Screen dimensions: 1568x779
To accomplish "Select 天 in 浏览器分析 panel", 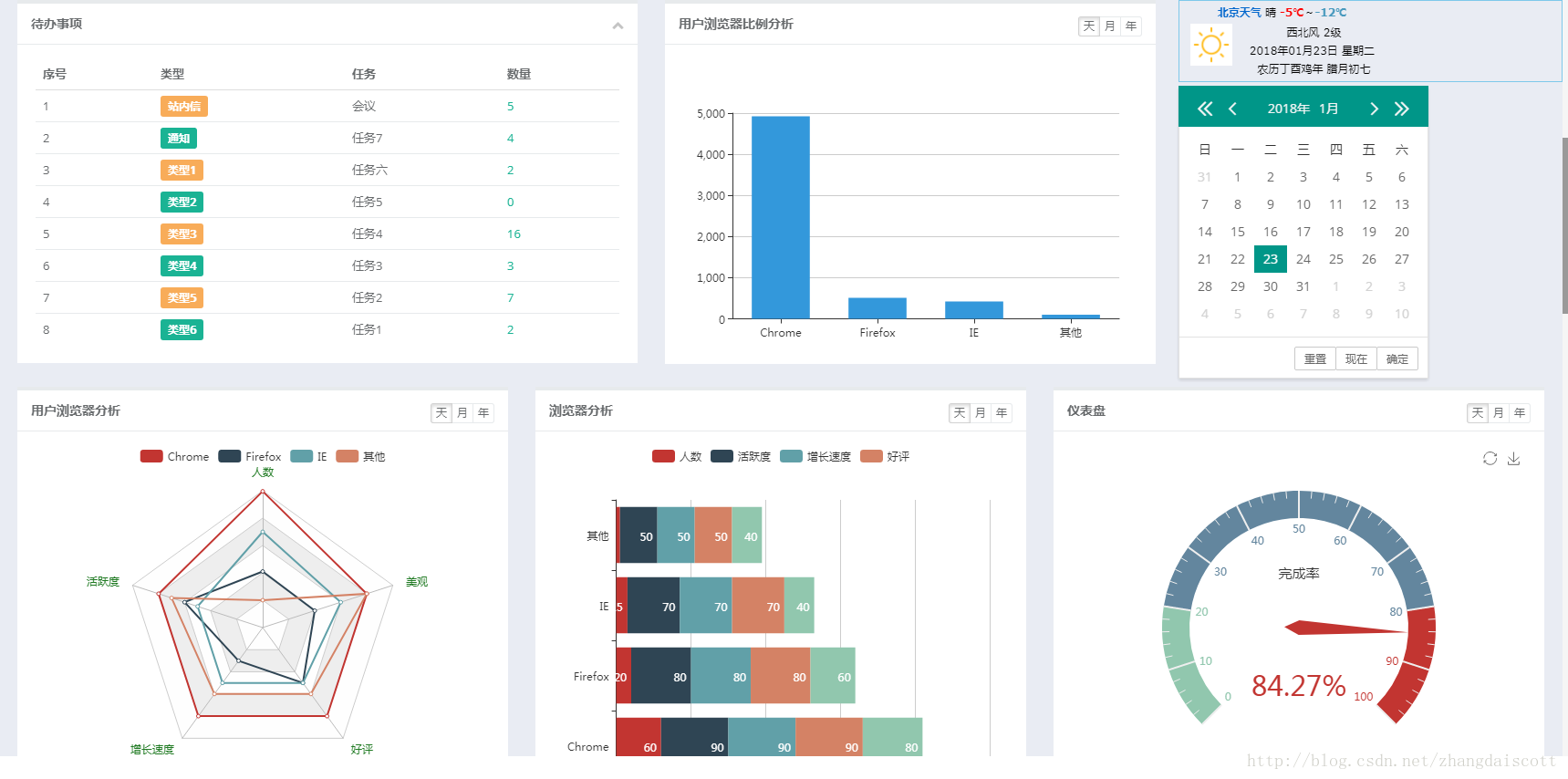I will click(x=960, y=413).
